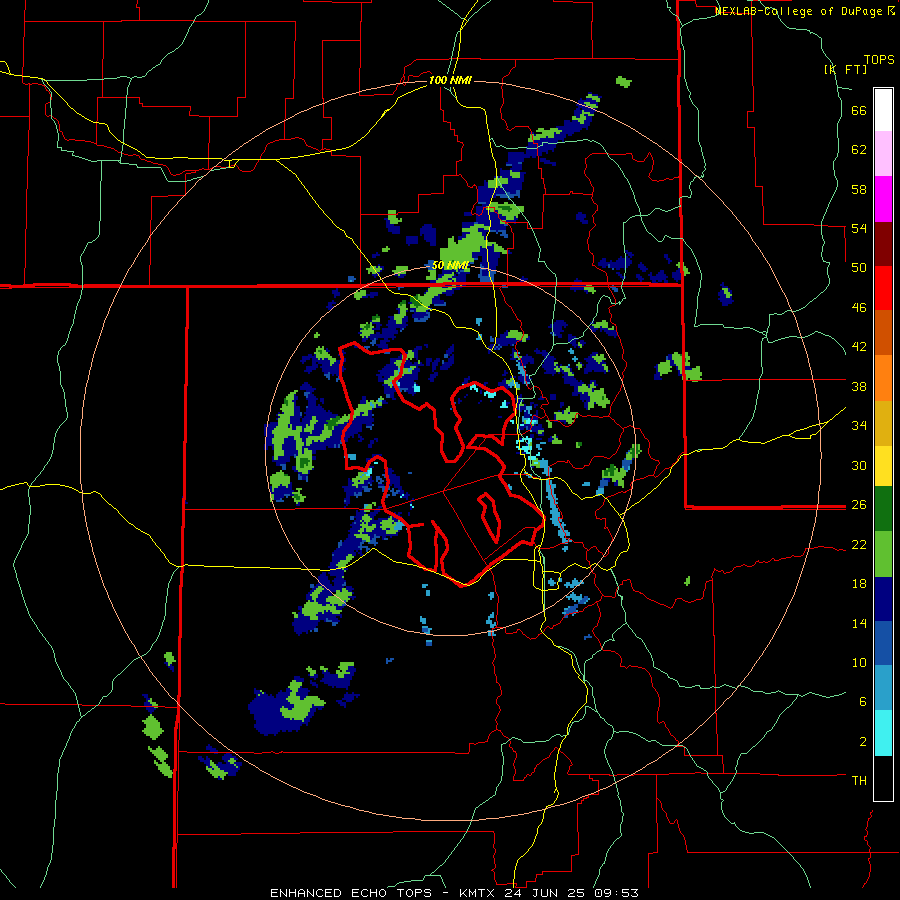
Task: Click the 50 legend value
Action: point(859,267)
